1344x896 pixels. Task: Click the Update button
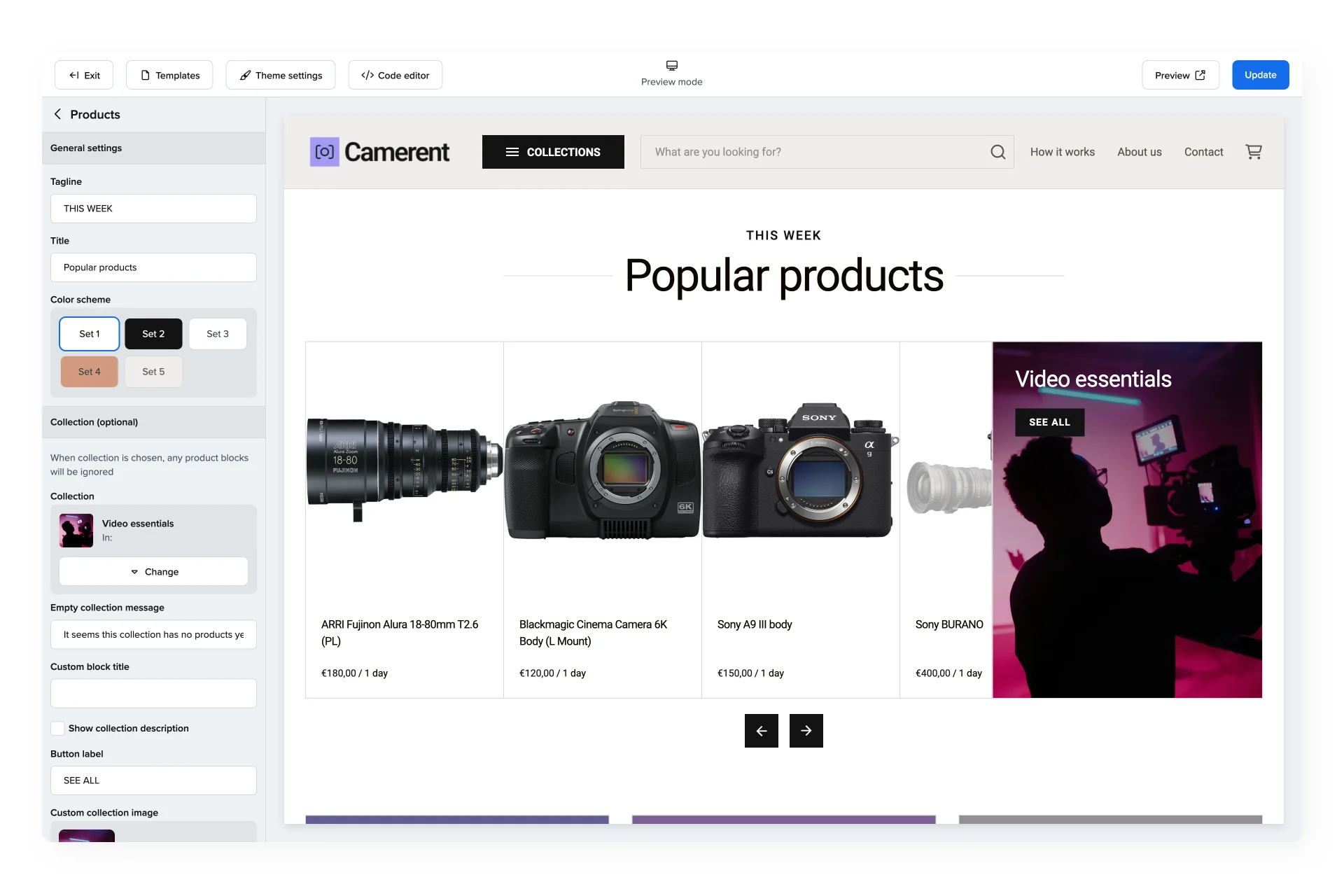[x=1259, y=74]
